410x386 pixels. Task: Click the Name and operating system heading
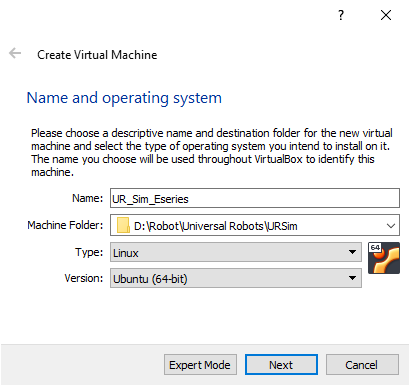point(124,98)
